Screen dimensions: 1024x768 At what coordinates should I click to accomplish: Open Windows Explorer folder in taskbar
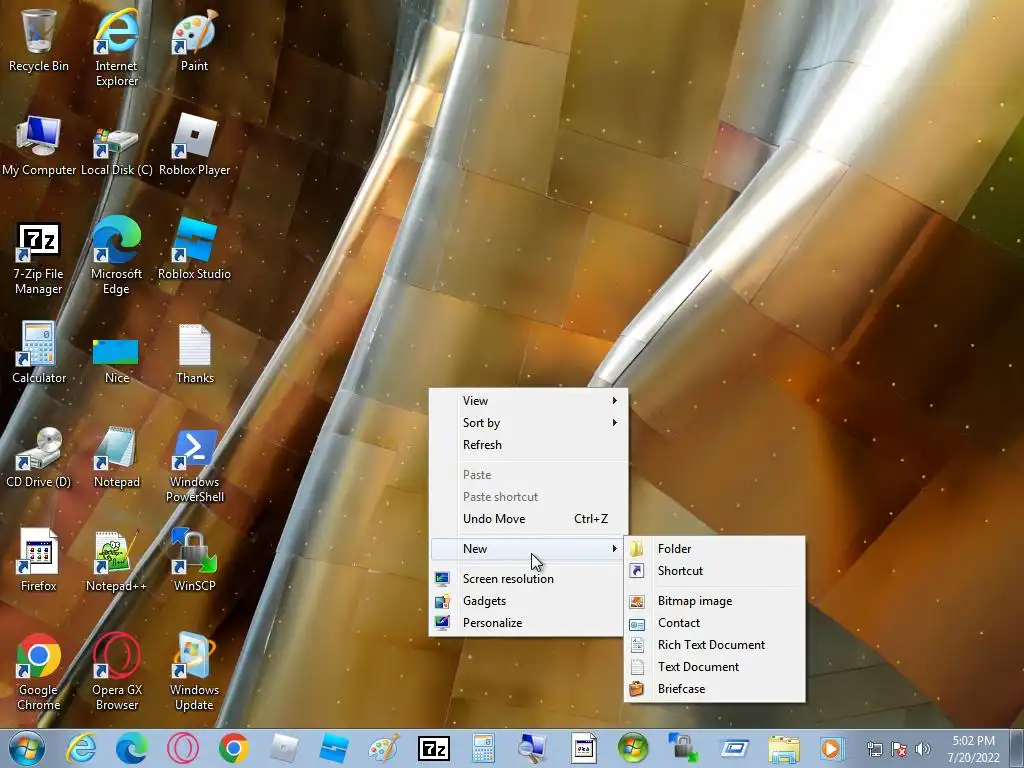tap(784, 750)
